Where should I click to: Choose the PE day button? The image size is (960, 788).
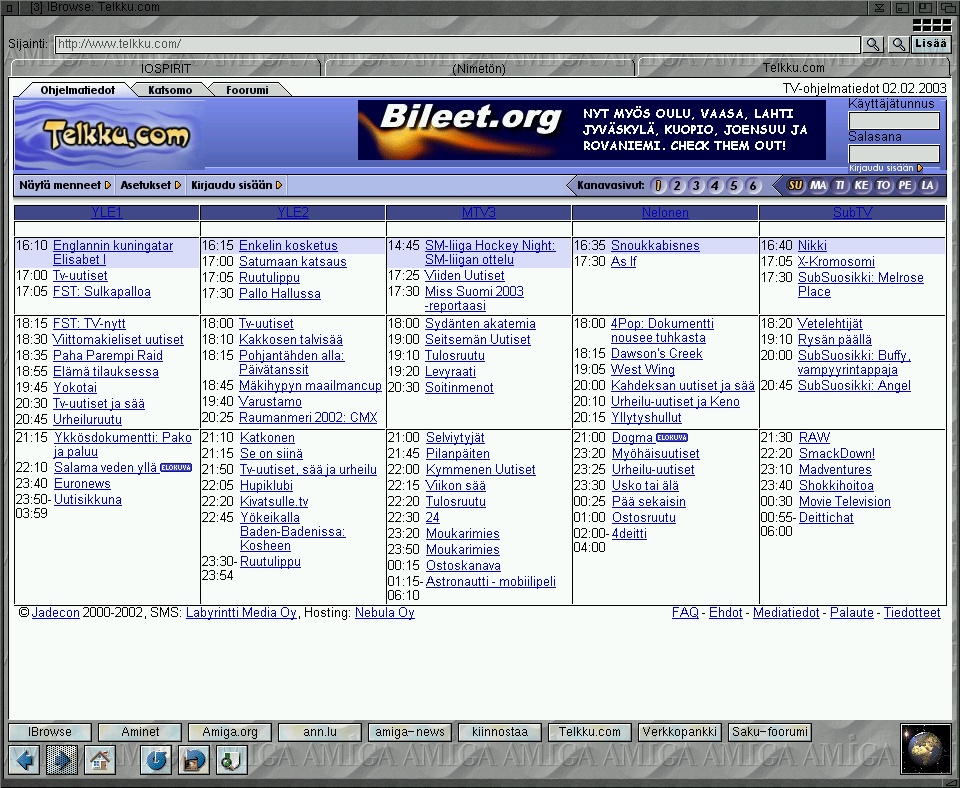tap(905, 186)
